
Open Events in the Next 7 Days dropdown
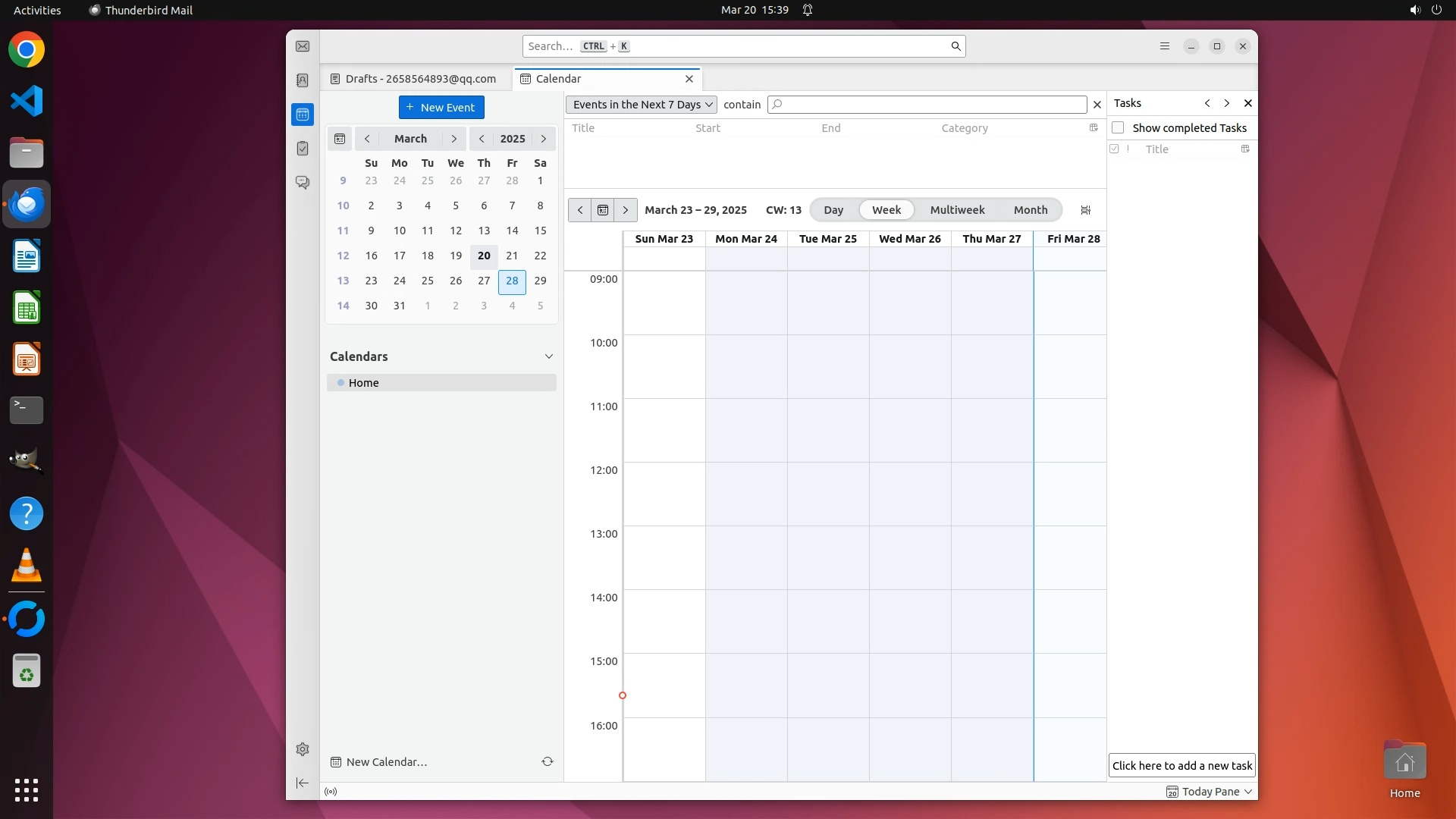(x=641, y=105)
